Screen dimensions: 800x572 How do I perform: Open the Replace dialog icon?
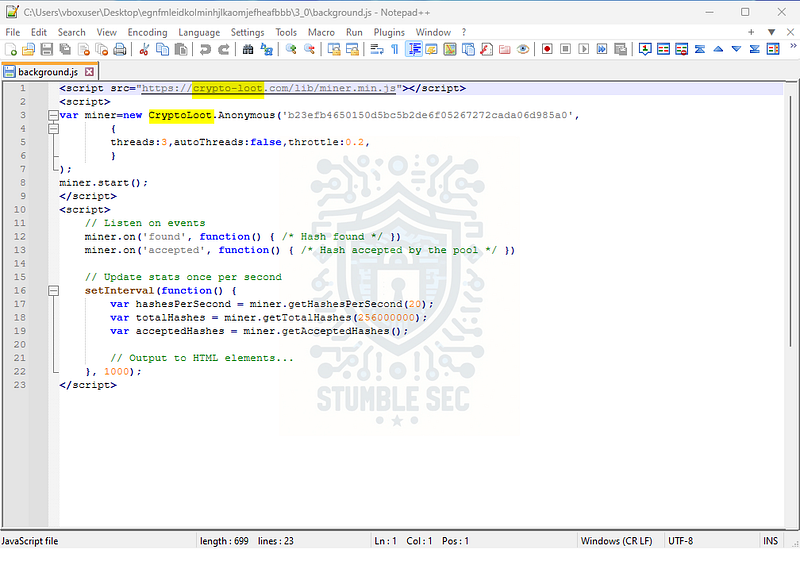(266, 49)
